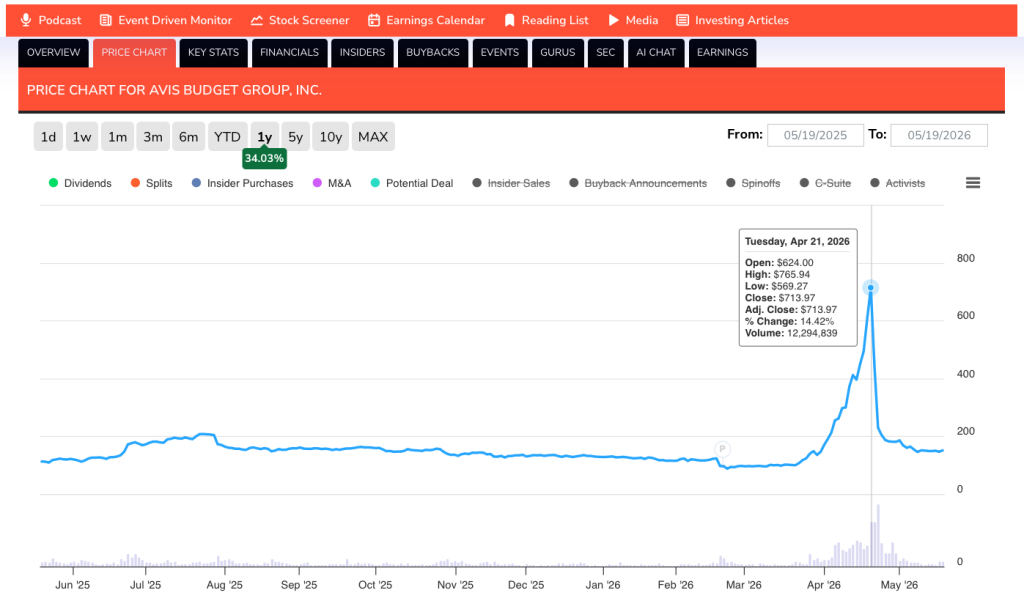The height and width of the screenshot is (601, 1024).
Task: Click the From date field 05/19/2025
Action: (x=815, y=135)
